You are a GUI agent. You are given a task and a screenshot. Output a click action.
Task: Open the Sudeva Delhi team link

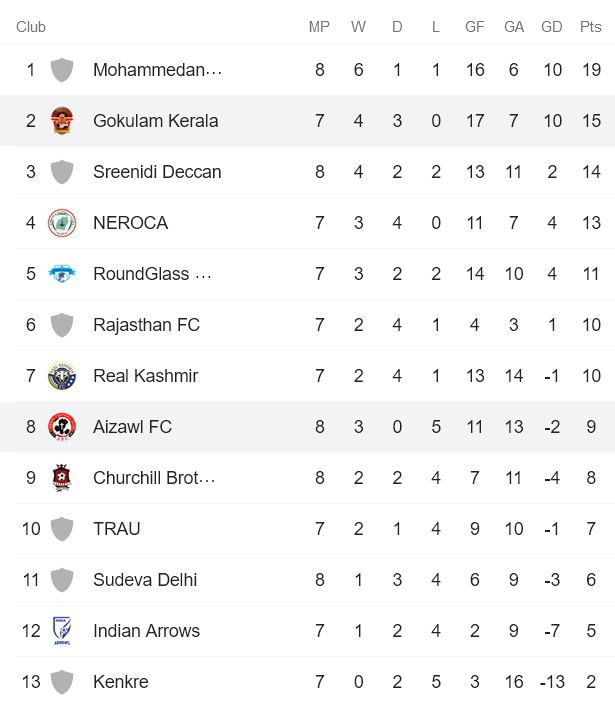[x=145, y=580]
